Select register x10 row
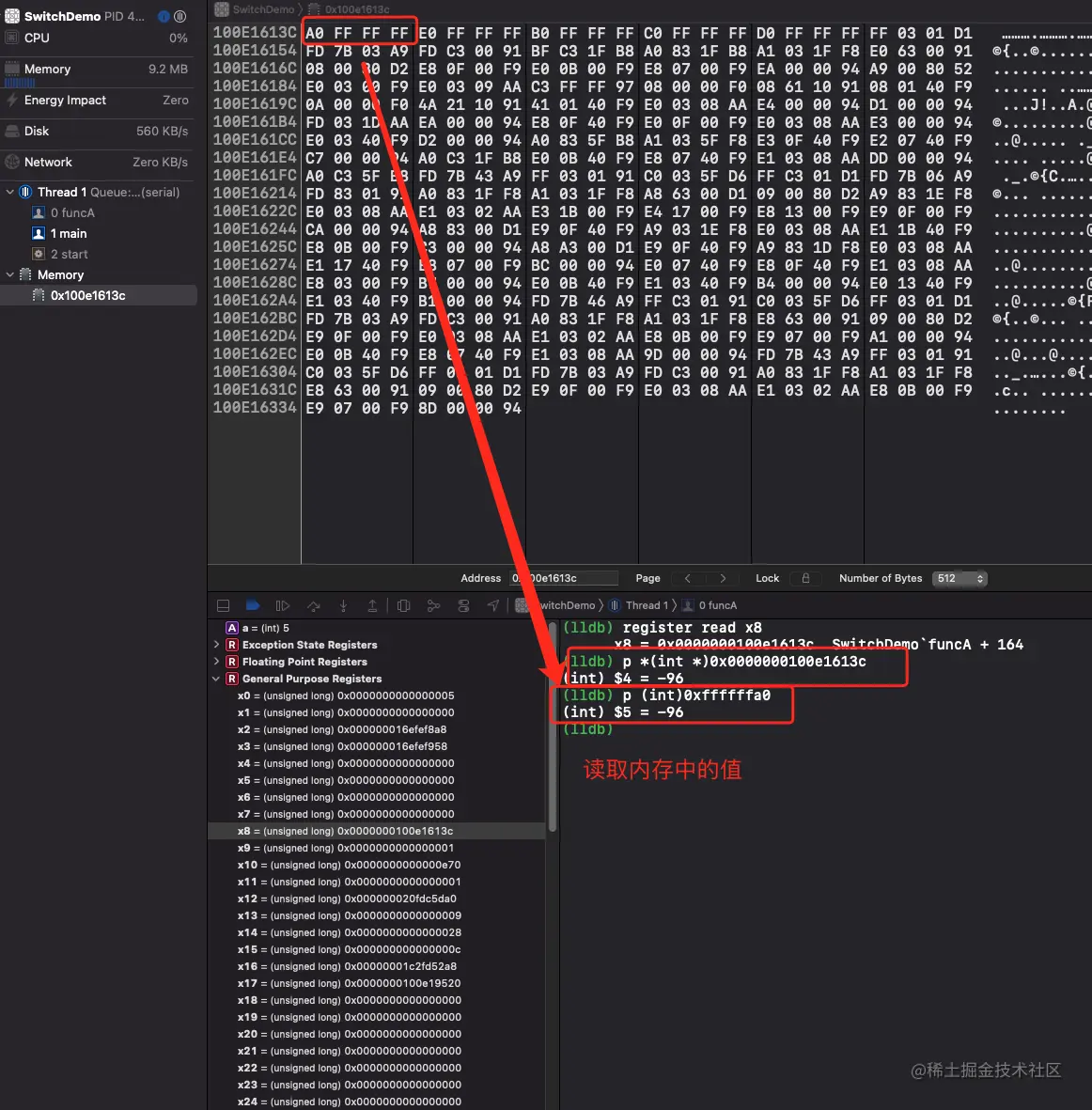 [378, 865]
